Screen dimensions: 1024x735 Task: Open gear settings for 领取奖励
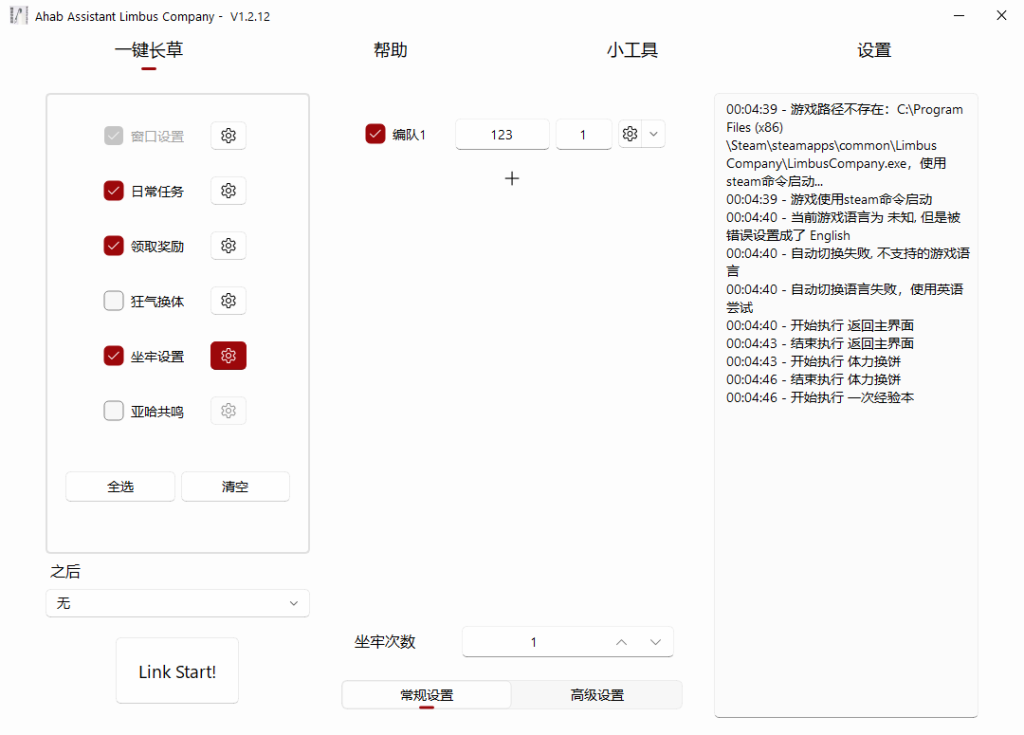[228, 246]
